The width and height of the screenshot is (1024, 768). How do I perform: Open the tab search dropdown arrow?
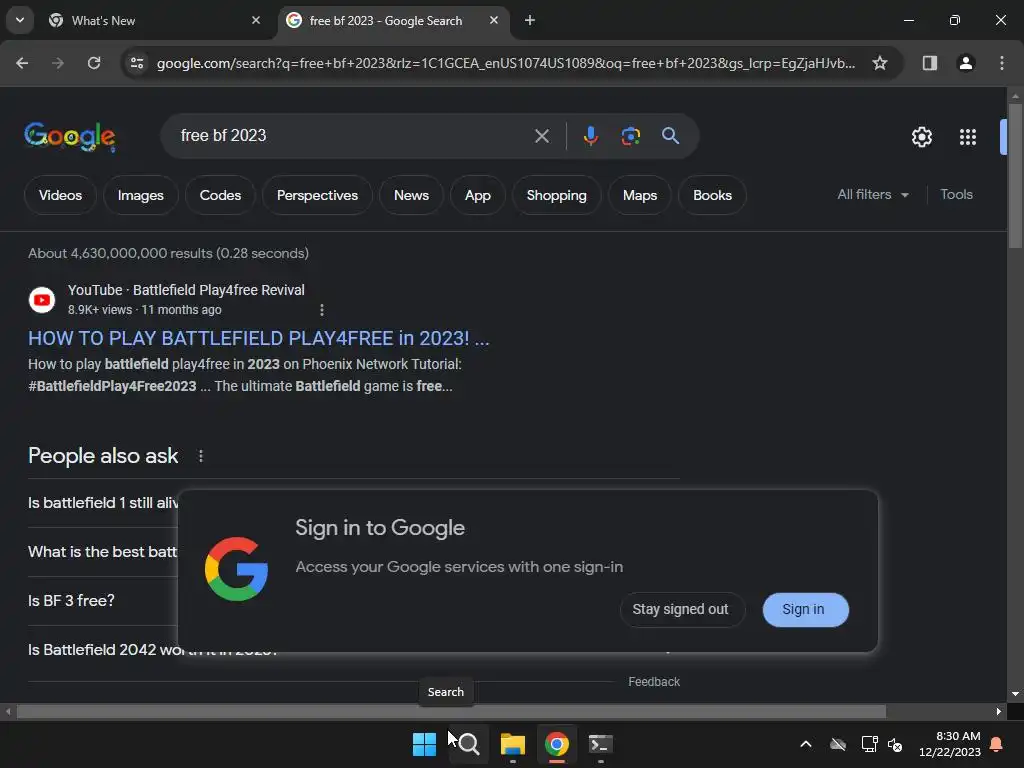coord(20,20)
